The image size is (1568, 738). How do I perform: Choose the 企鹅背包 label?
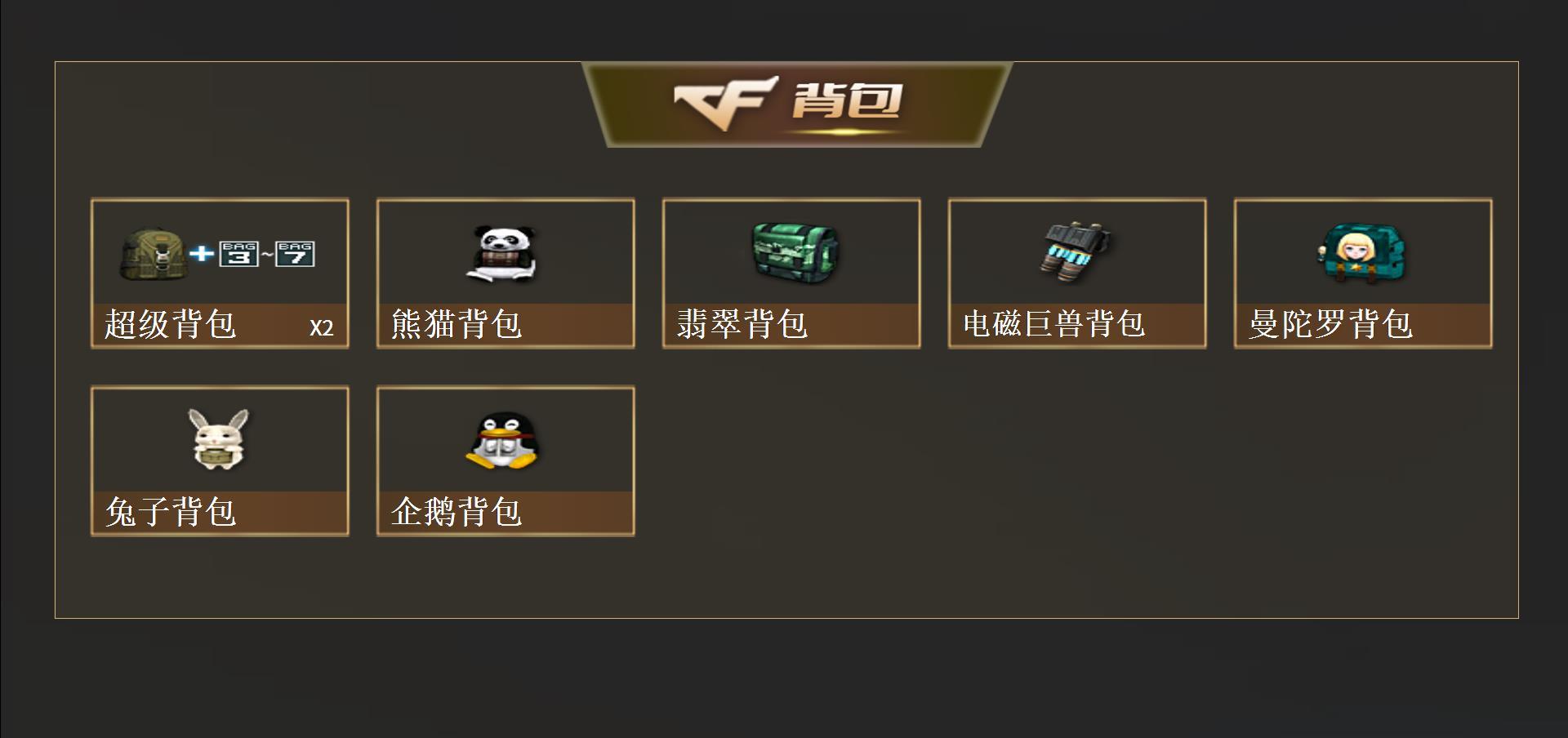457,513
